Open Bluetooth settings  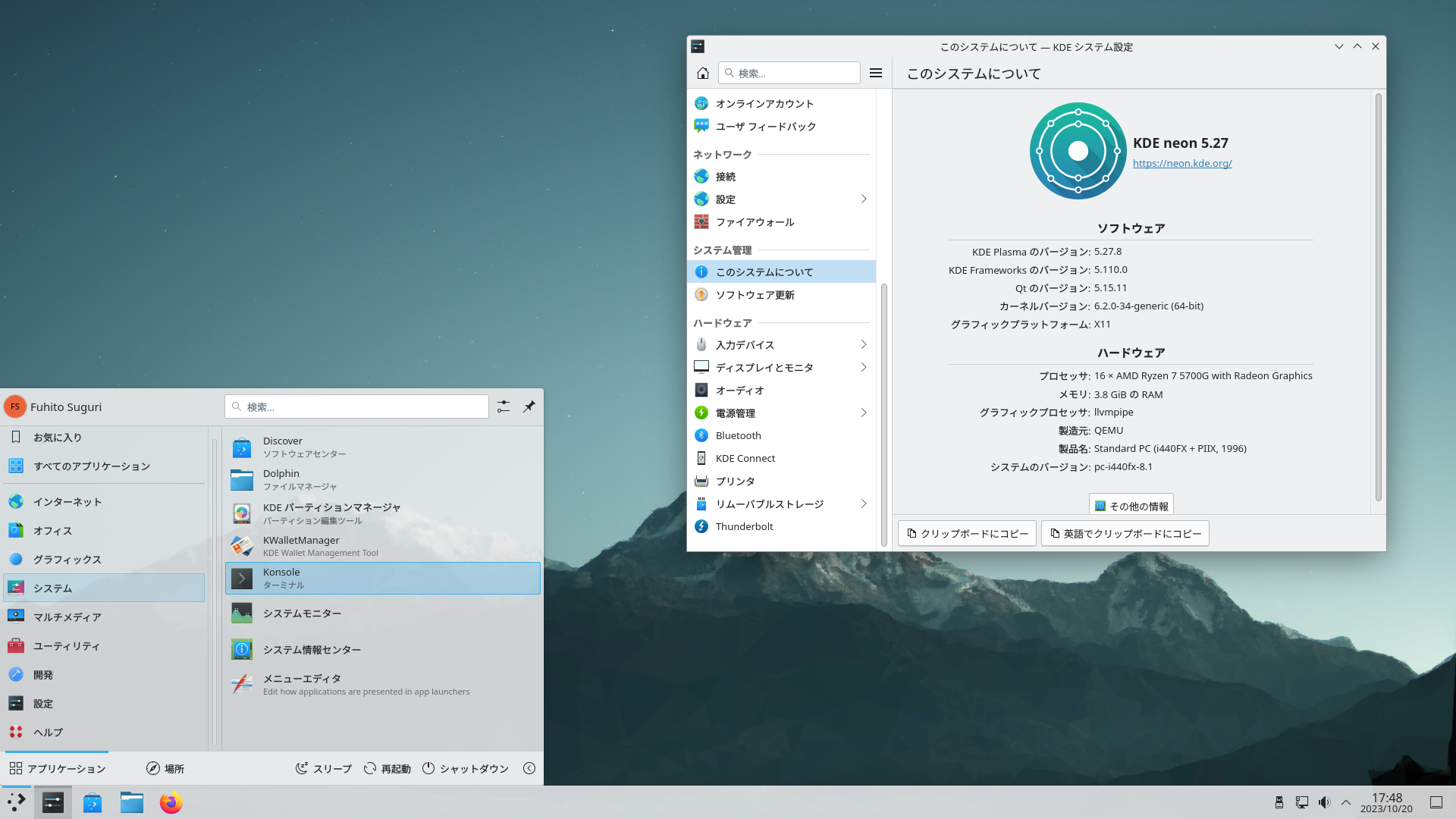738,435
